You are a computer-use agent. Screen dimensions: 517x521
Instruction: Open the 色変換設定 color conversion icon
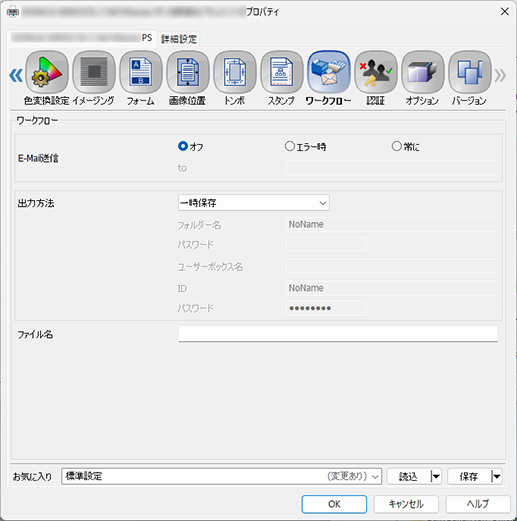point(47,72)
